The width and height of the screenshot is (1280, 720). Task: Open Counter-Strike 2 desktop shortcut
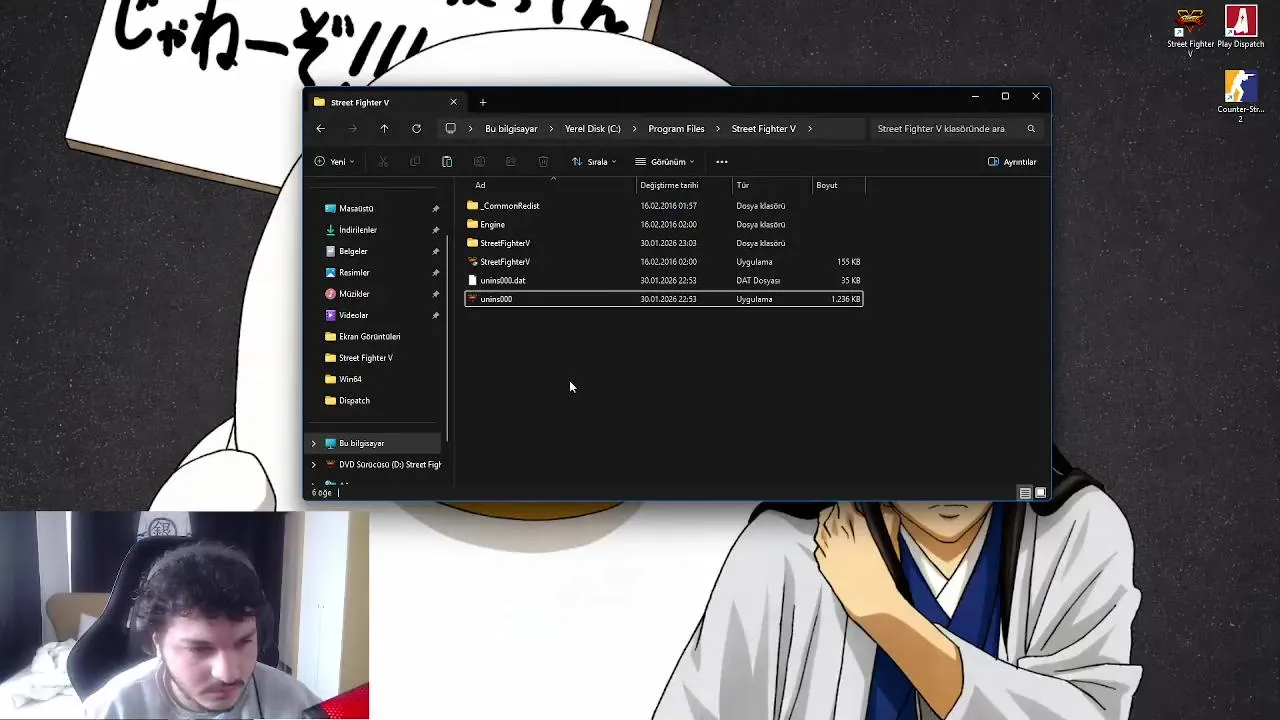[x=1241, y=96]
